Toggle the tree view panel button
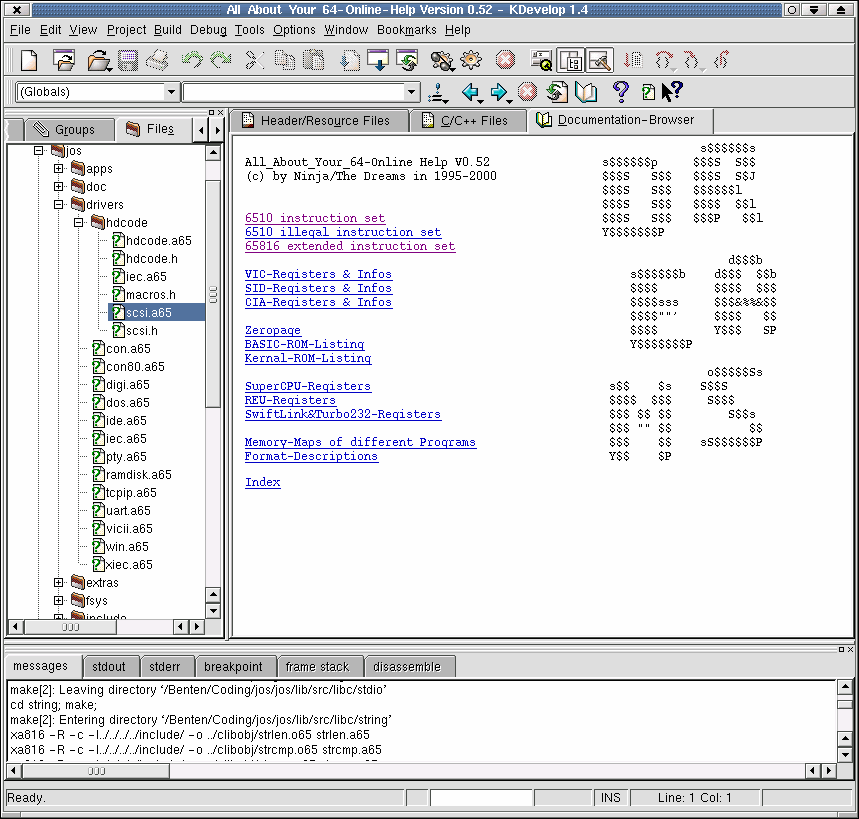Viewport: 859px width, 819px height. [571, 60]
